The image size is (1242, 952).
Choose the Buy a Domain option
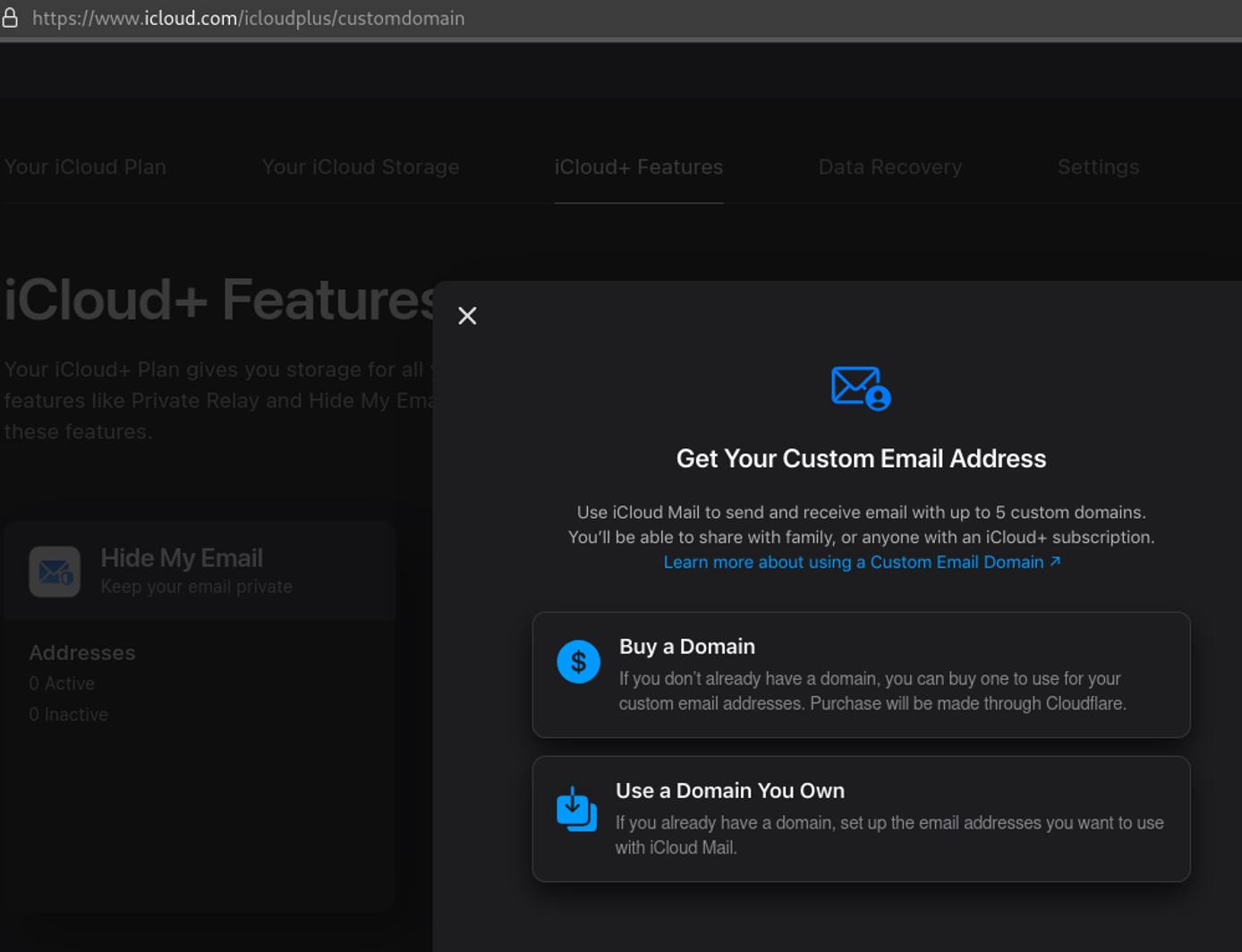[861, 675]
